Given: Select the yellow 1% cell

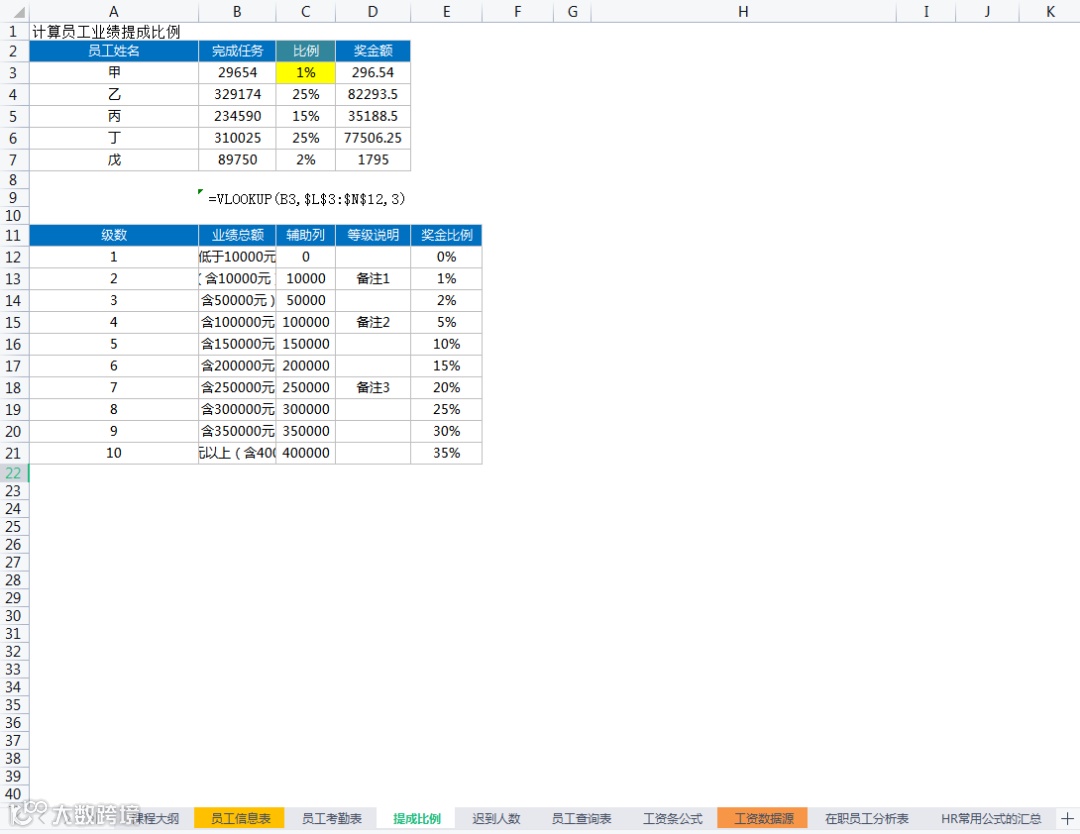Looking at the screenshot, I should (305, 72).
